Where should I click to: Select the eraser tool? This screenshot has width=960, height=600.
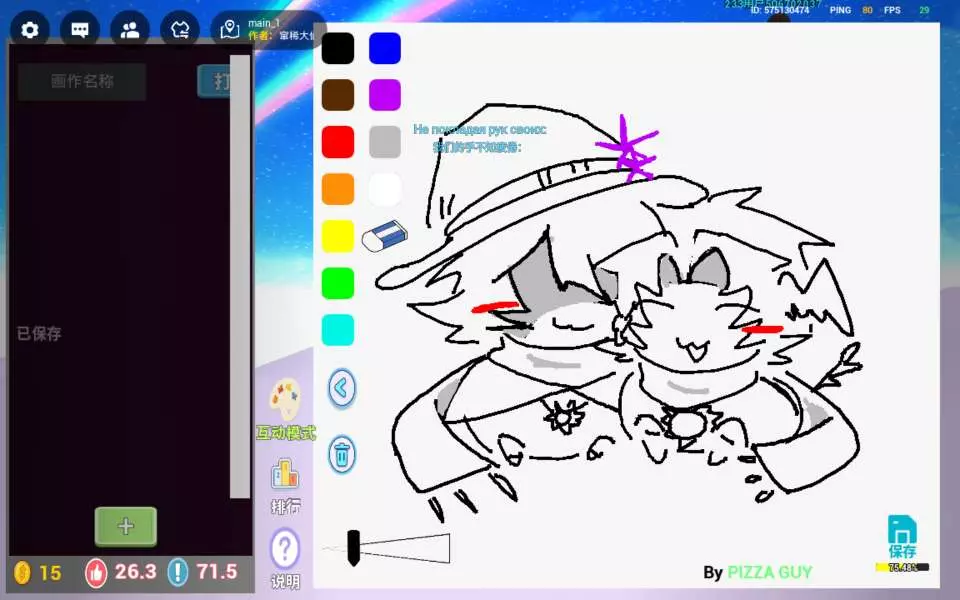(384, 236)
